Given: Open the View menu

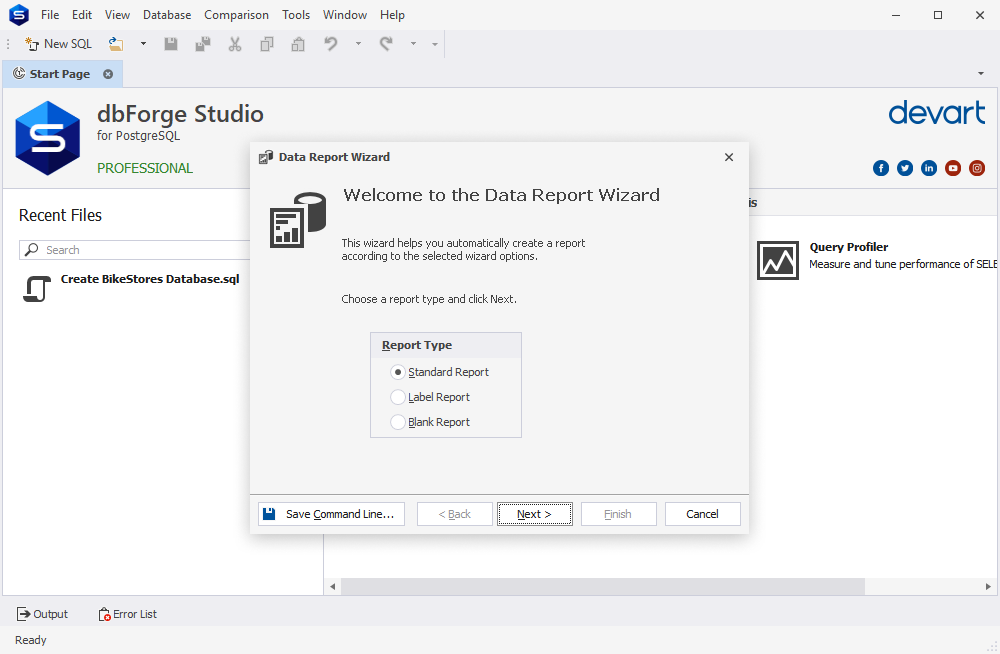Looking at the screenshot, I should pyautogui.click(x=117, y=15).
